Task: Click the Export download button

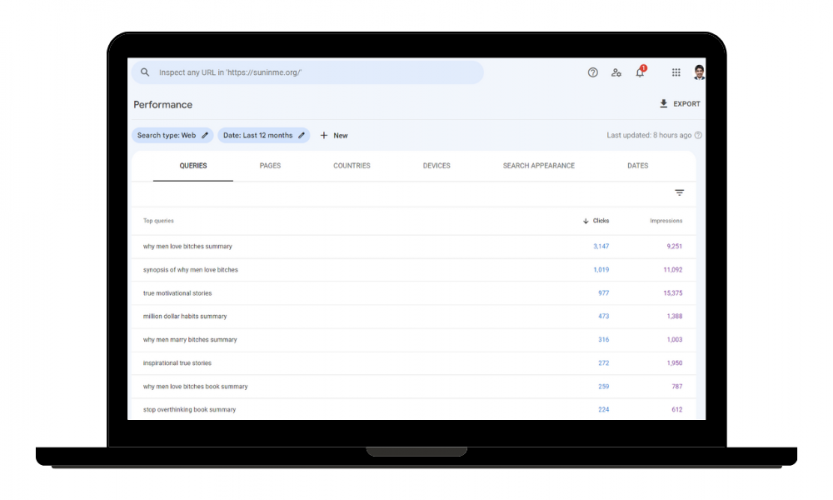Action: pos(679,104)
